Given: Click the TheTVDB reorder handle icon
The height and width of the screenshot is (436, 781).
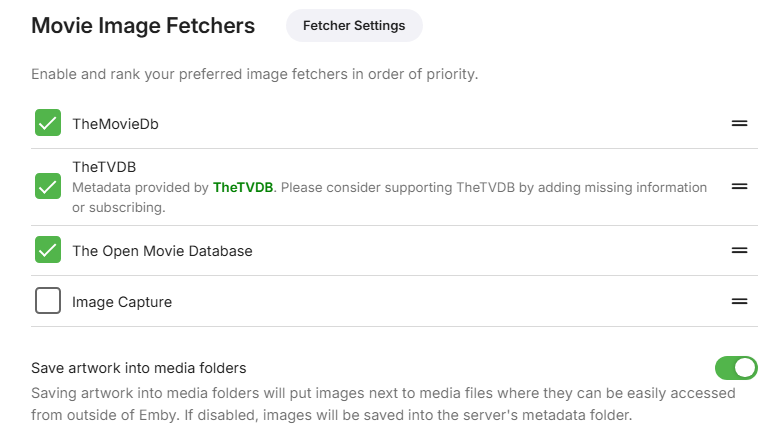Looking at the screenshot, I should [x=740, y=186].
